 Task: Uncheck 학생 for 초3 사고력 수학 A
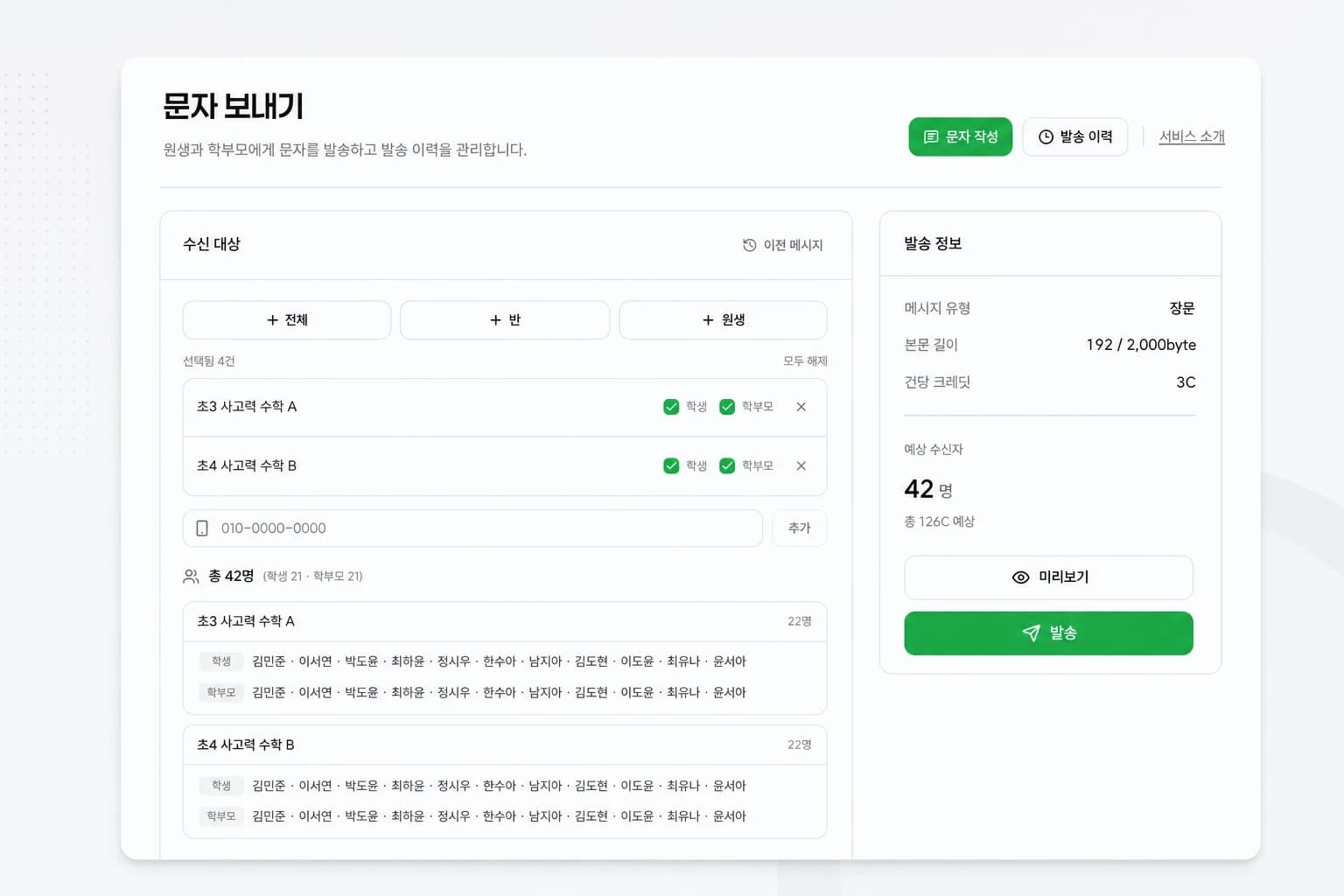coord(671,407)
